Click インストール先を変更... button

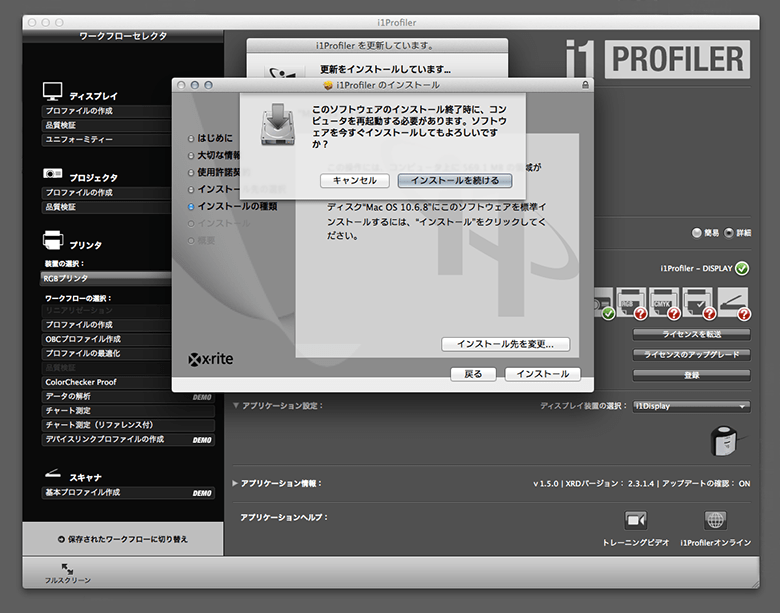coord(505,344)
